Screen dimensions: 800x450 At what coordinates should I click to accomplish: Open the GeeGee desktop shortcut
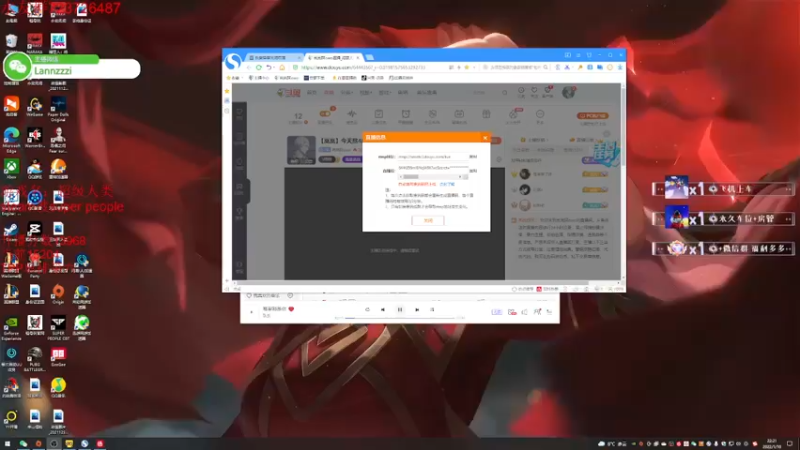58,357
